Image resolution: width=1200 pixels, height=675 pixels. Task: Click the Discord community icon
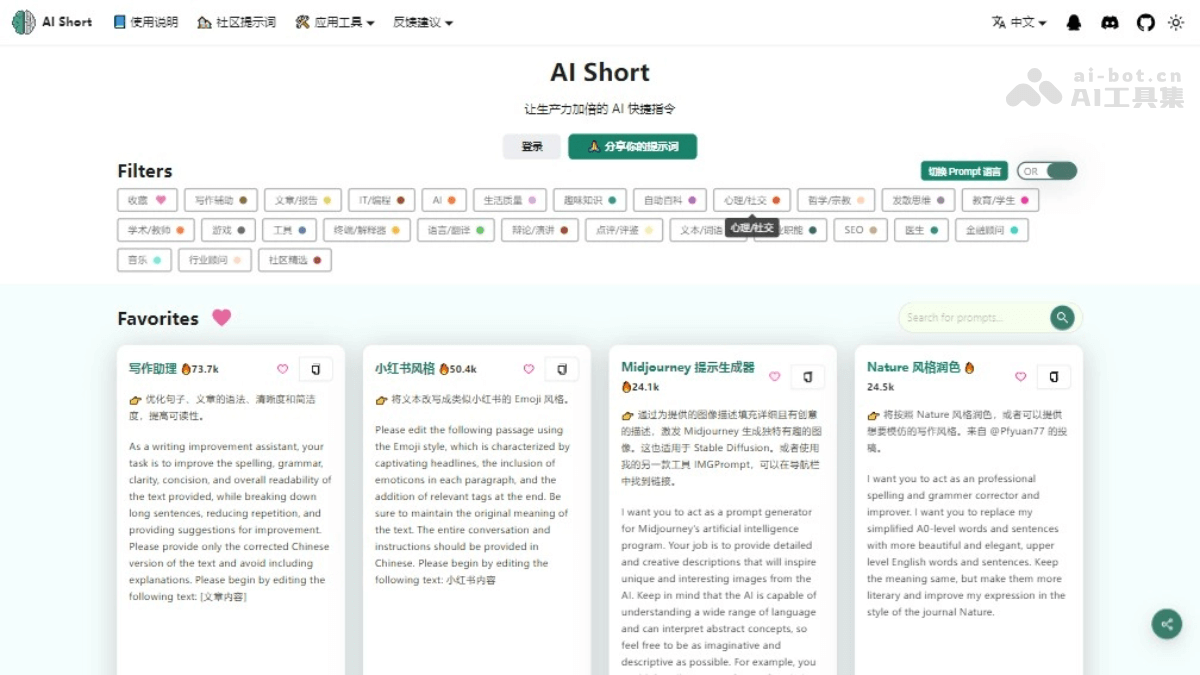pos(1110,21)
